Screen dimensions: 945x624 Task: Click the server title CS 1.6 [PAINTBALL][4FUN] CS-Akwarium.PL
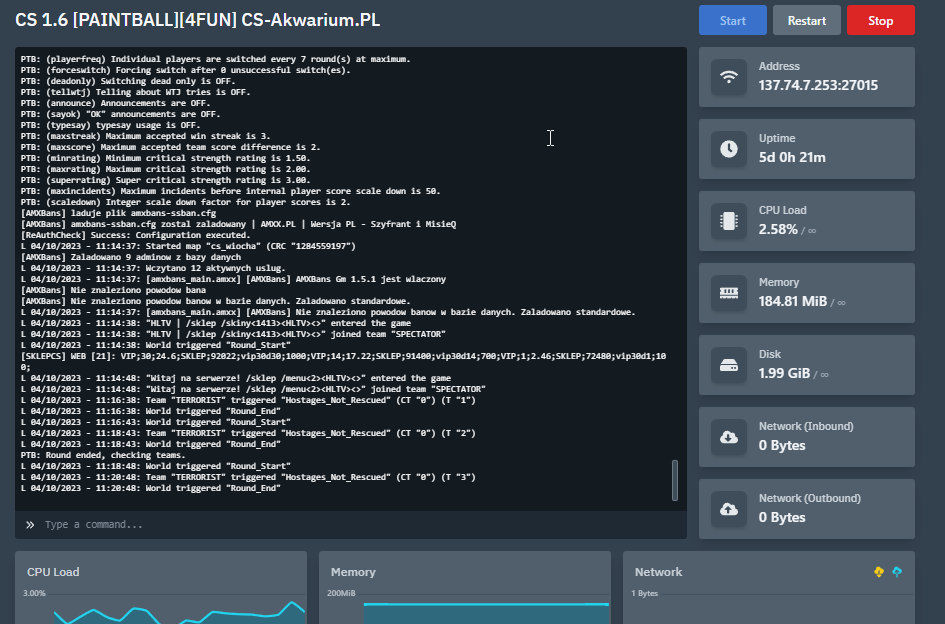click(198, 20)
